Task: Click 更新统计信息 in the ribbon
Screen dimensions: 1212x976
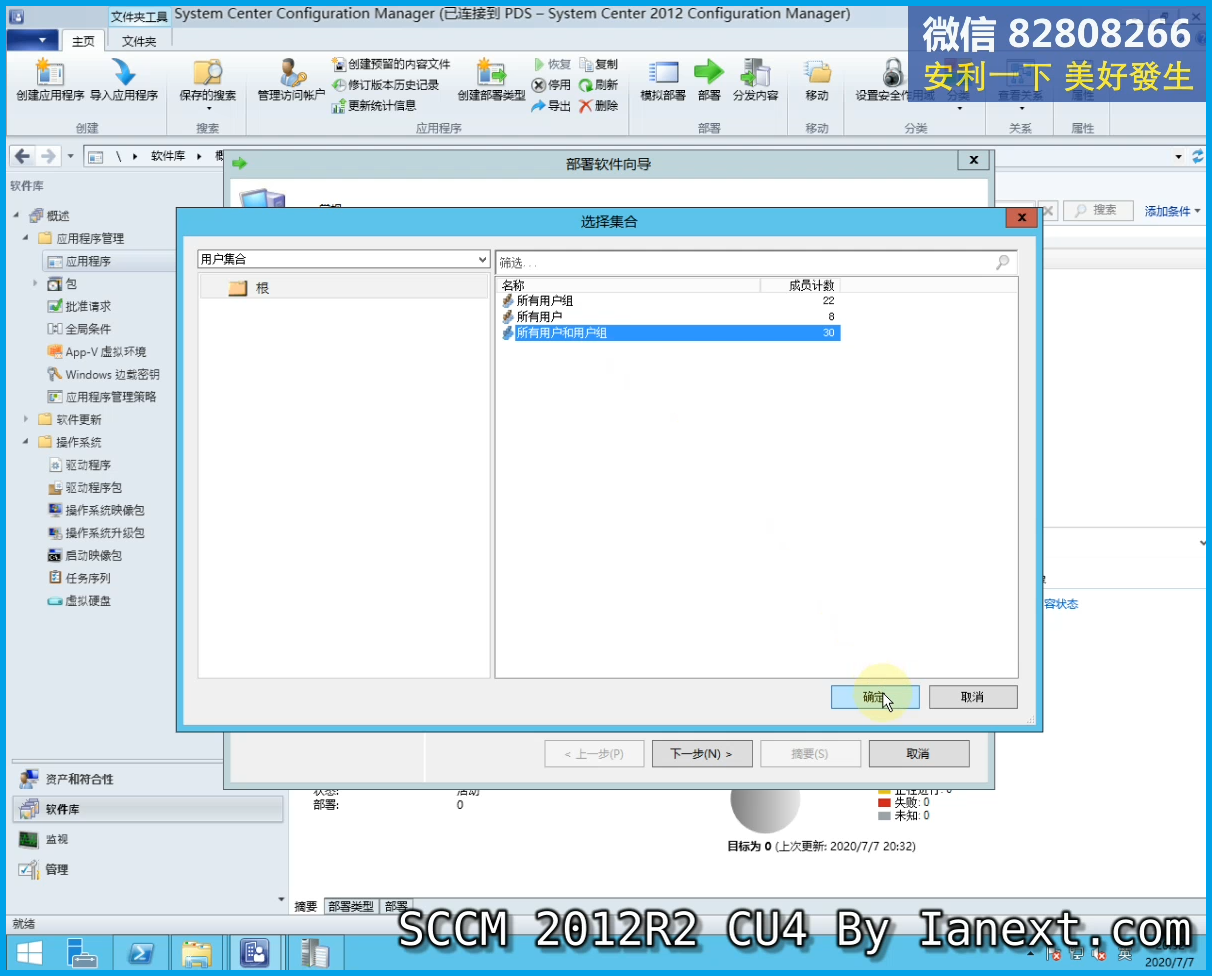Action: point(374,105)
